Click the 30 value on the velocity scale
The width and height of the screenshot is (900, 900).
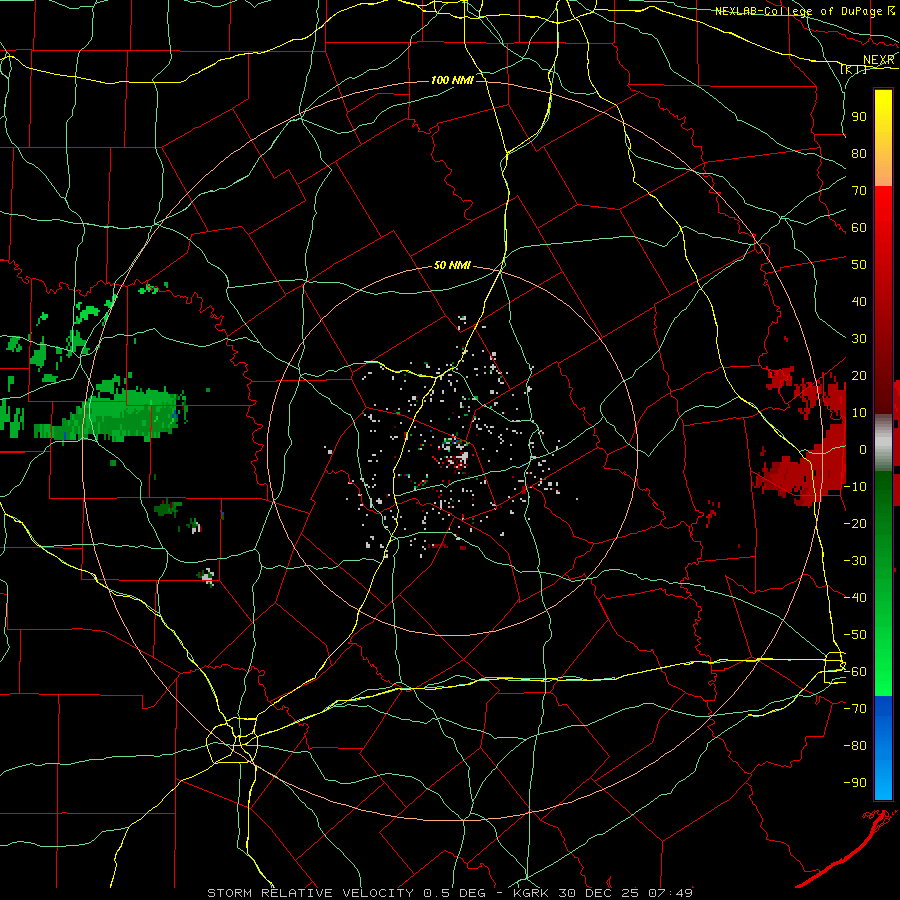[x=859, y=339]
